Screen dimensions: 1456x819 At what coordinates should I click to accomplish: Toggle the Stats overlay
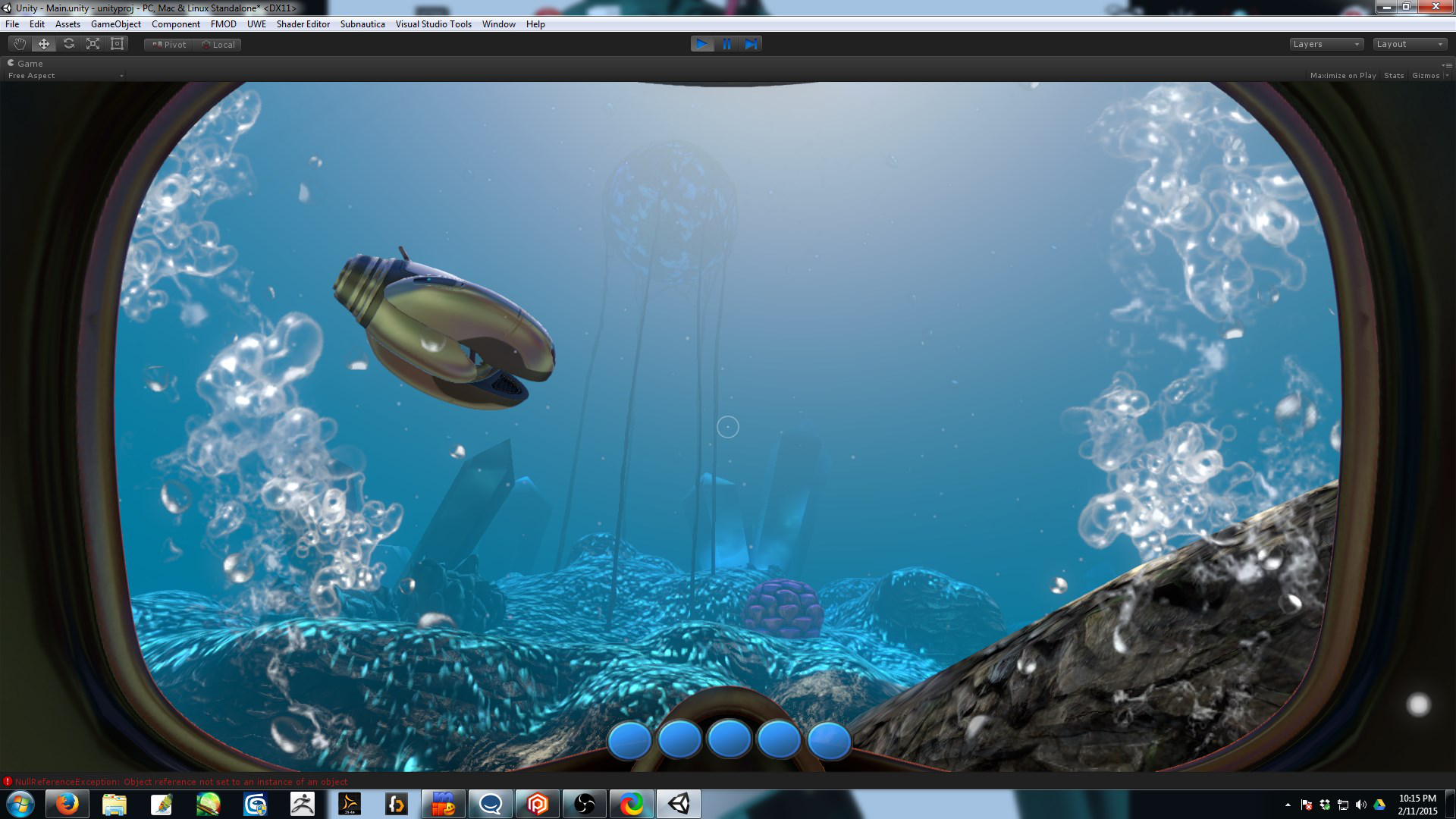[x=1394, y=76]
